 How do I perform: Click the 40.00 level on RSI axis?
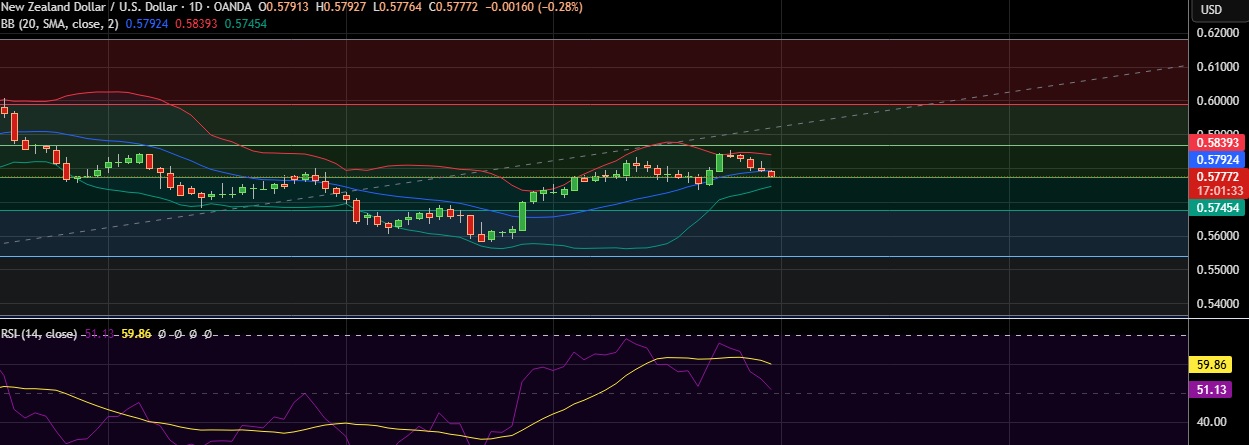pyautogui.click(x=1211, y=422)
